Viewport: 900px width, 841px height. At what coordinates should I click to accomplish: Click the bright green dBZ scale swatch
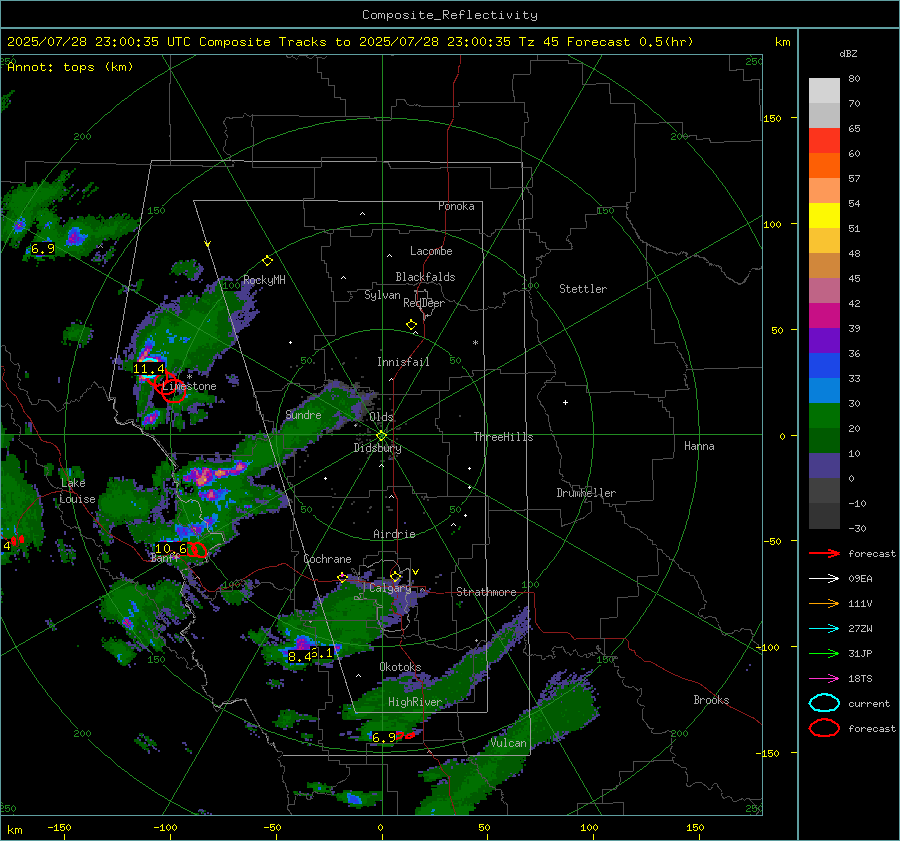point(824,416)
